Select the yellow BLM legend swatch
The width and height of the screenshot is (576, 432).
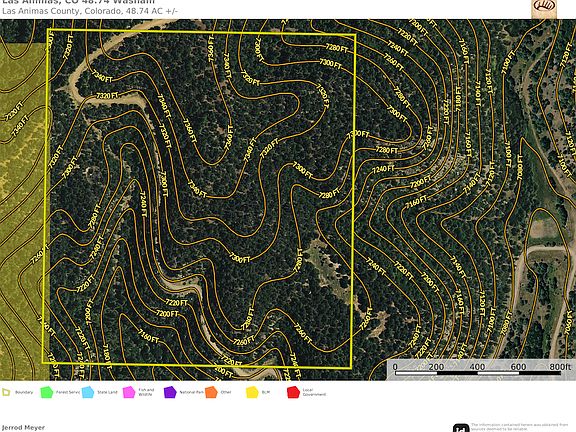pos(252,392)
